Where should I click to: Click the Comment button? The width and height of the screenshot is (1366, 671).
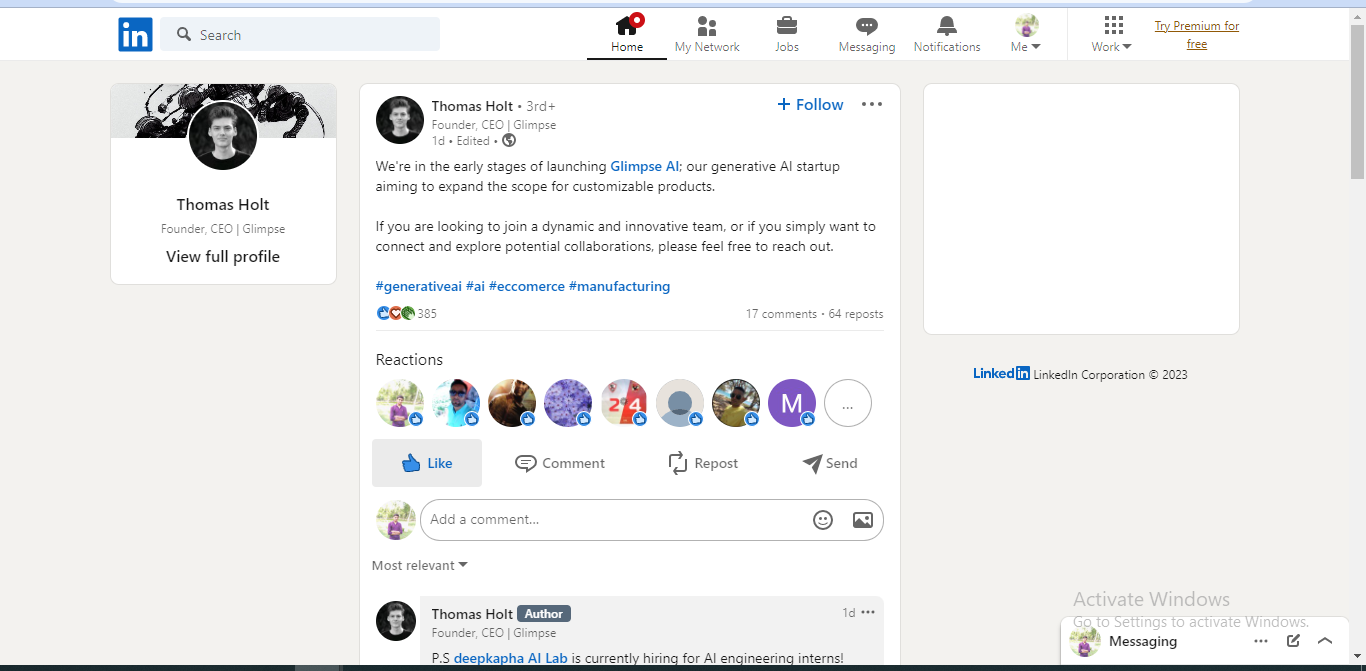tap(560, 463)
